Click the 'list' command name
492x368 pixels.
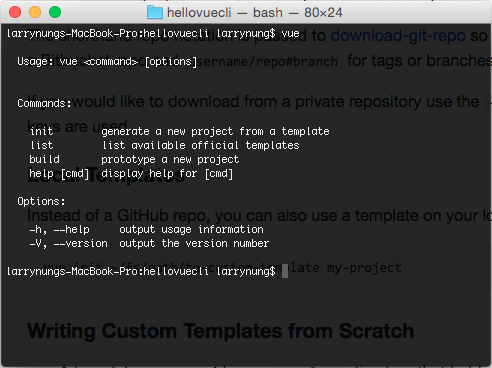(x=41, y=145)
